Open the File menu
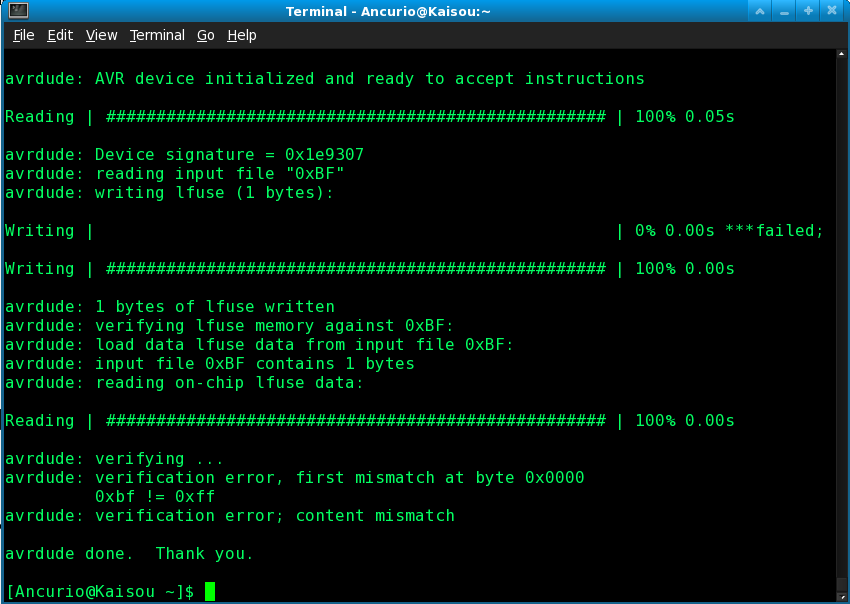This screenshot has width=850, height=604. coord(24,35)
